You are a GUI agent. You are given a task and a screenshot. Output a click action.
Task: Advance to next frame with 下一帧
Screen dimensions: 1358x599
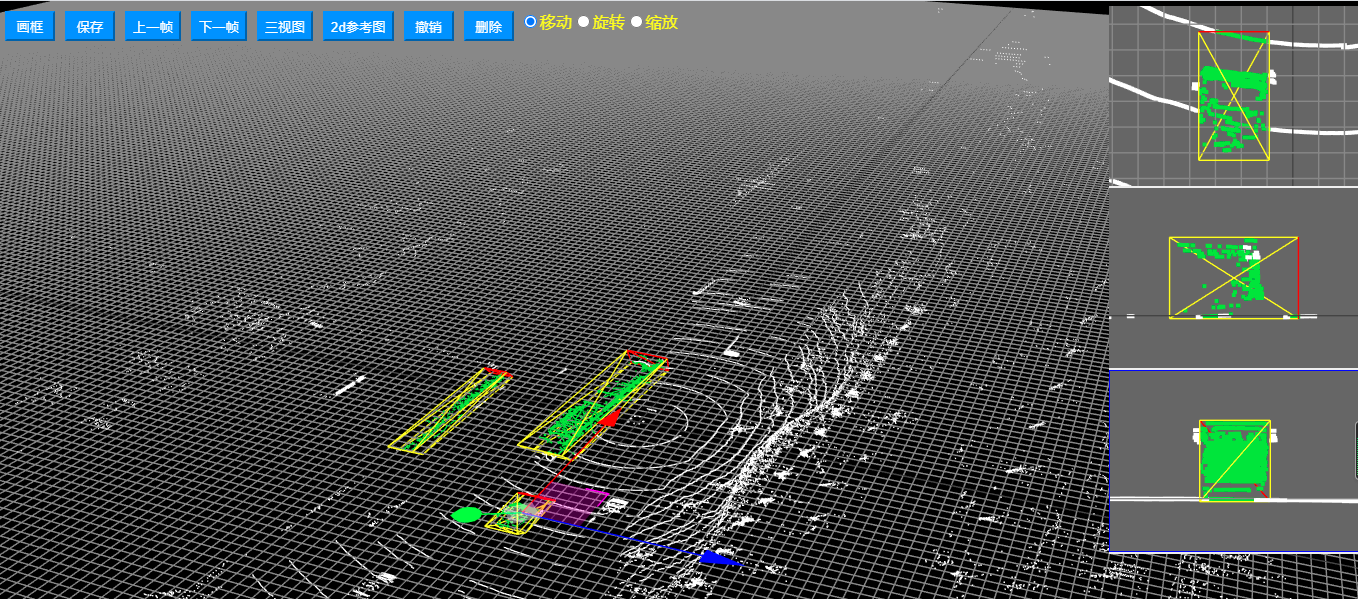(x=219, y=27)
